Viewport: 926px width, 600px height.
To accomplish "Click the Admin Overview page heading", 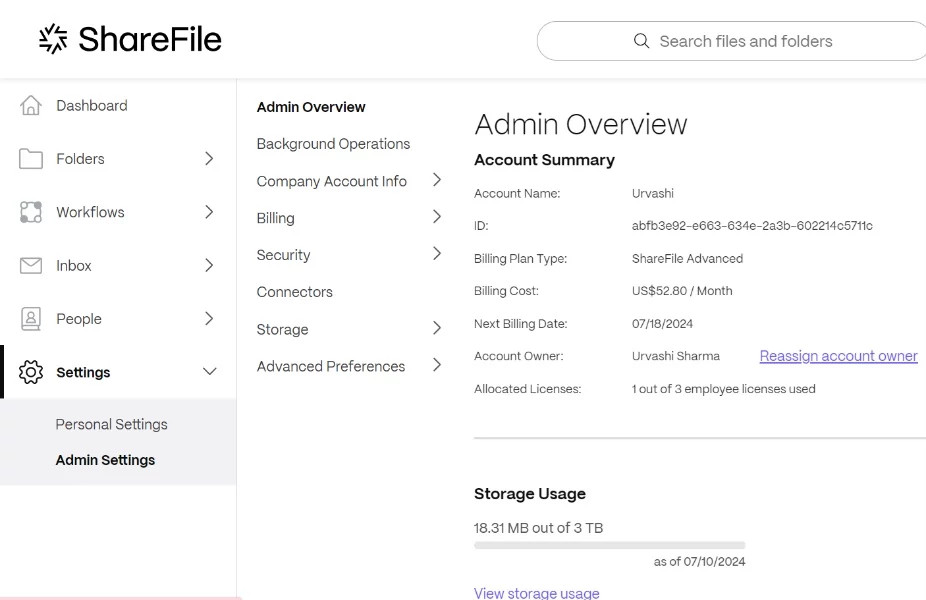I will [x=581, y=125].
